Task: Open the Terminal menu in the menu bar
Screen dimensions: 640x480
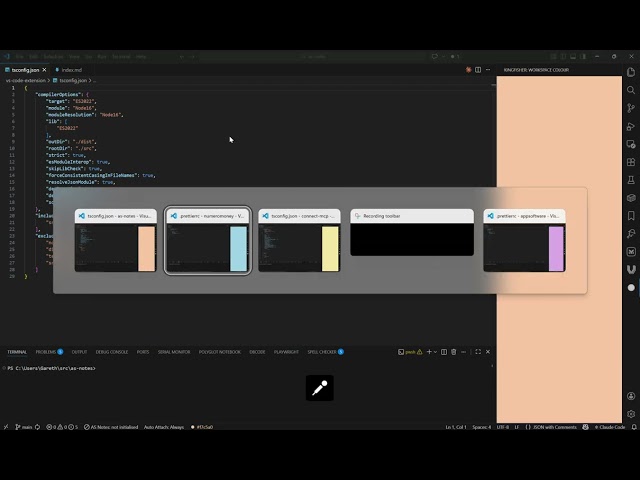Action: [x=121, y=56]
